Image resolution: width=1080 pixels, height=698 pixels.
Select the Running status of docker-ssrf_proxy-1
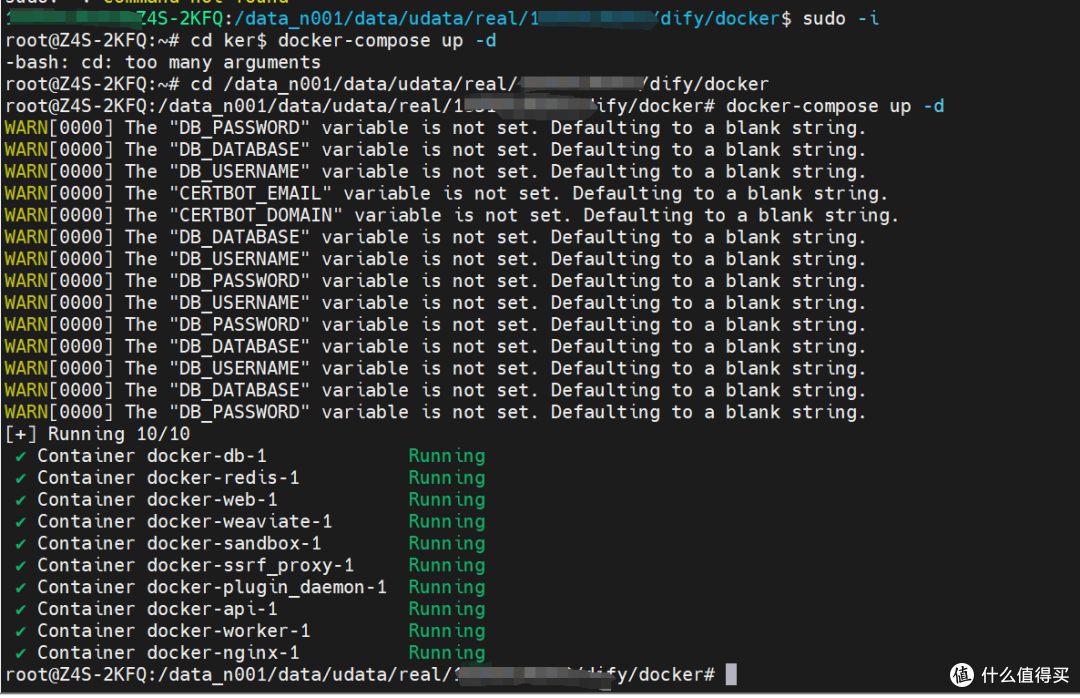pyautogui.click(x=446, y=565)
